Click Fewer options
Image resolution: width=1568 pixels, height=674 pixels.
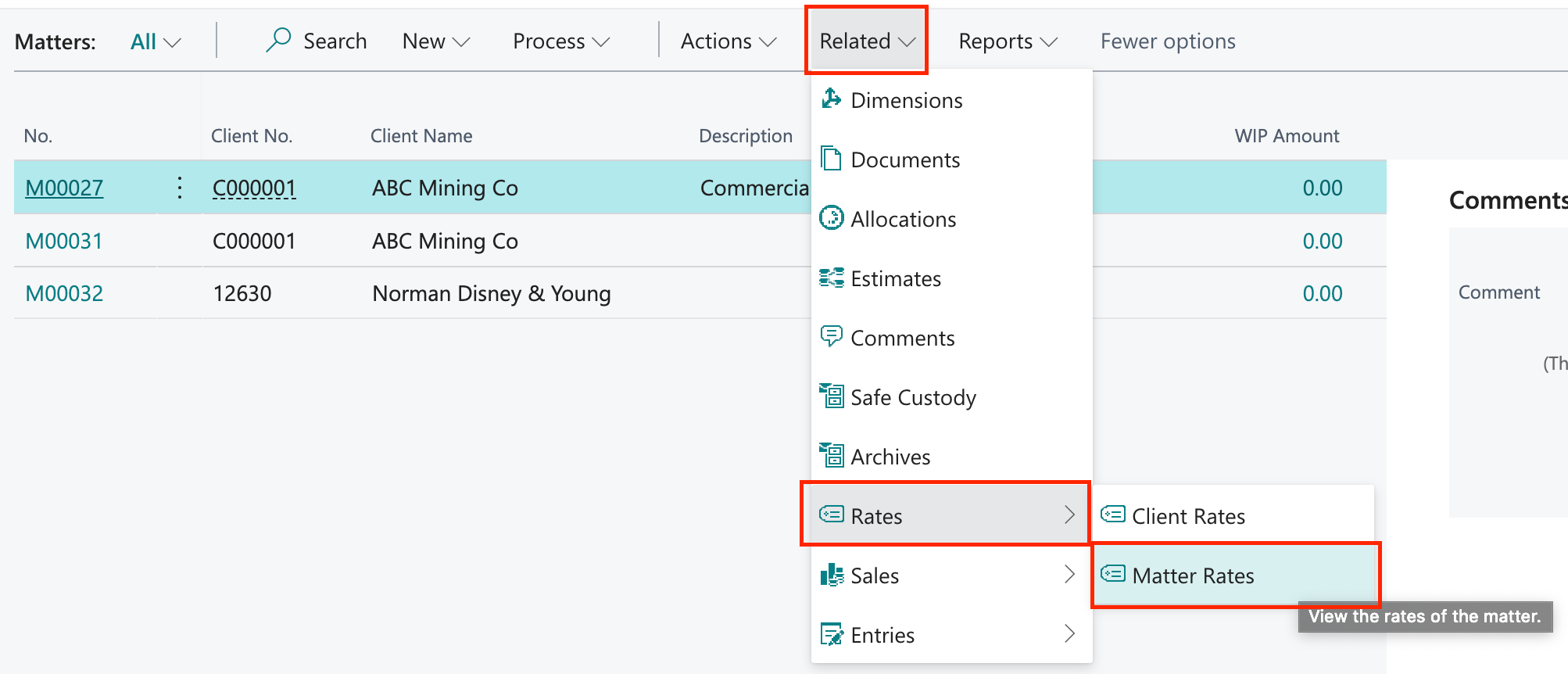(1168, 41)
